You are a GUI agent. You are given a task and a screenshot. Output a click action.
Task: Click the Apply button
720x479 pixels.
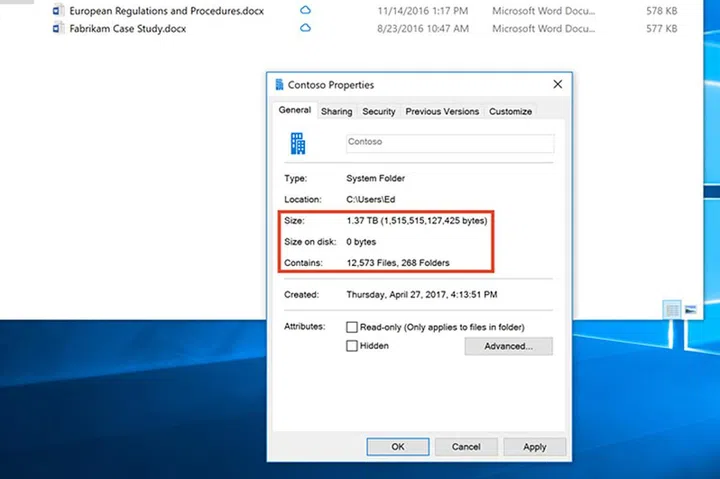[x=534, y=446]
